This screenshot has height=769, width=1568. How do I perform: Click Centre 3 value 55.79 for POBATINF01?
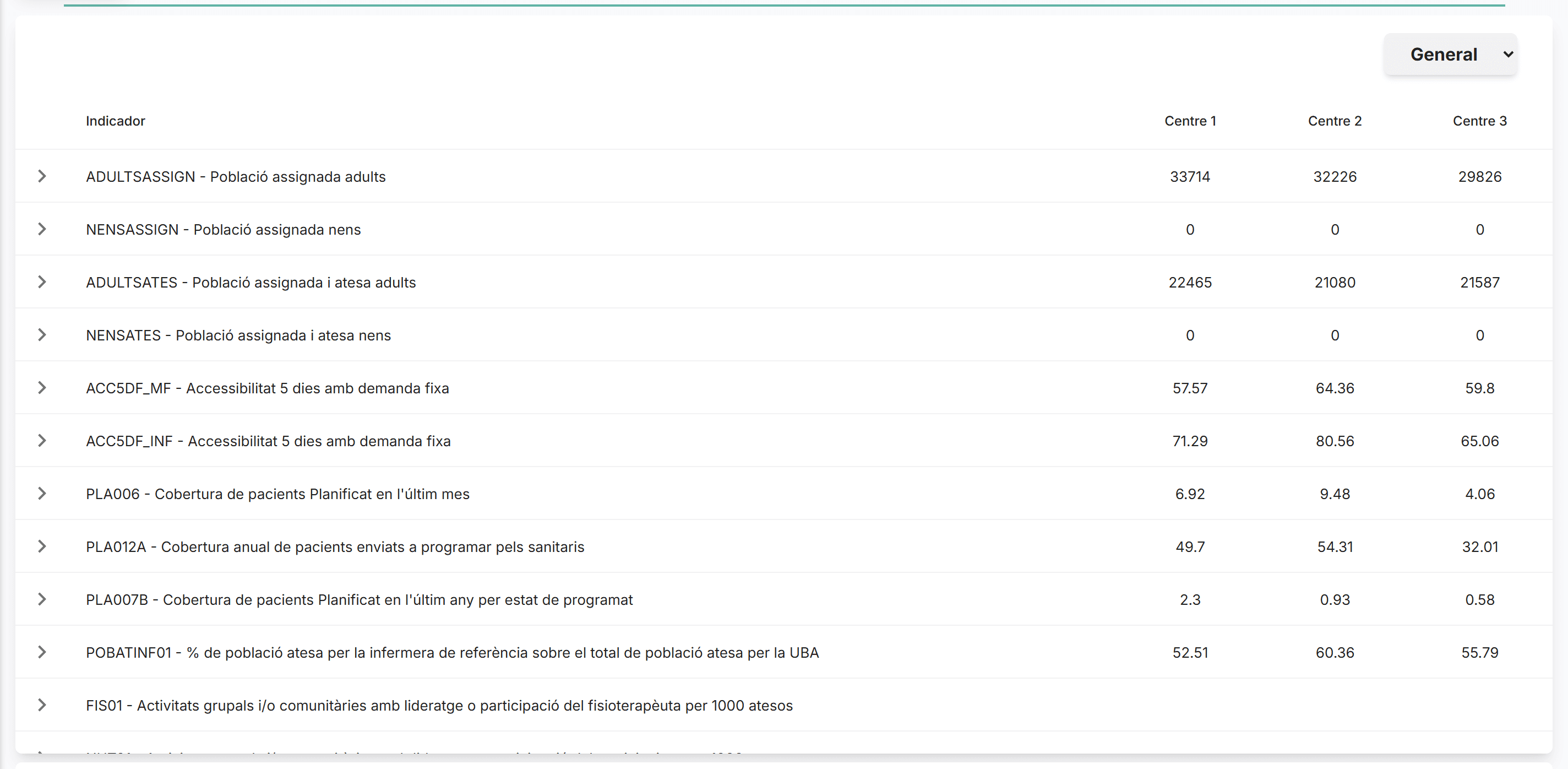click(1480, 653)
